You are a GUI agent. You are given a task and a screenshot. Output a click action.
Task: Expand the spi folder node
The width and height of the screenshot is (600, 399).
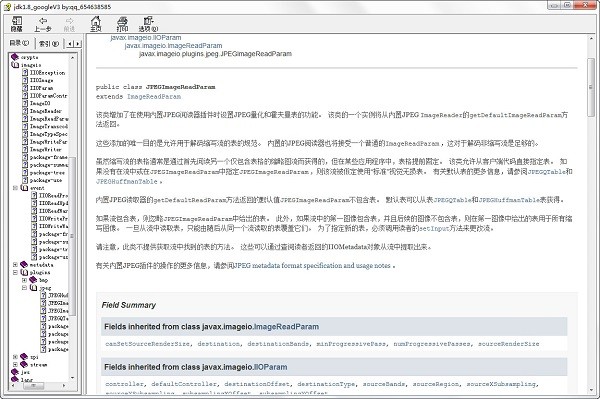[15, 357]
